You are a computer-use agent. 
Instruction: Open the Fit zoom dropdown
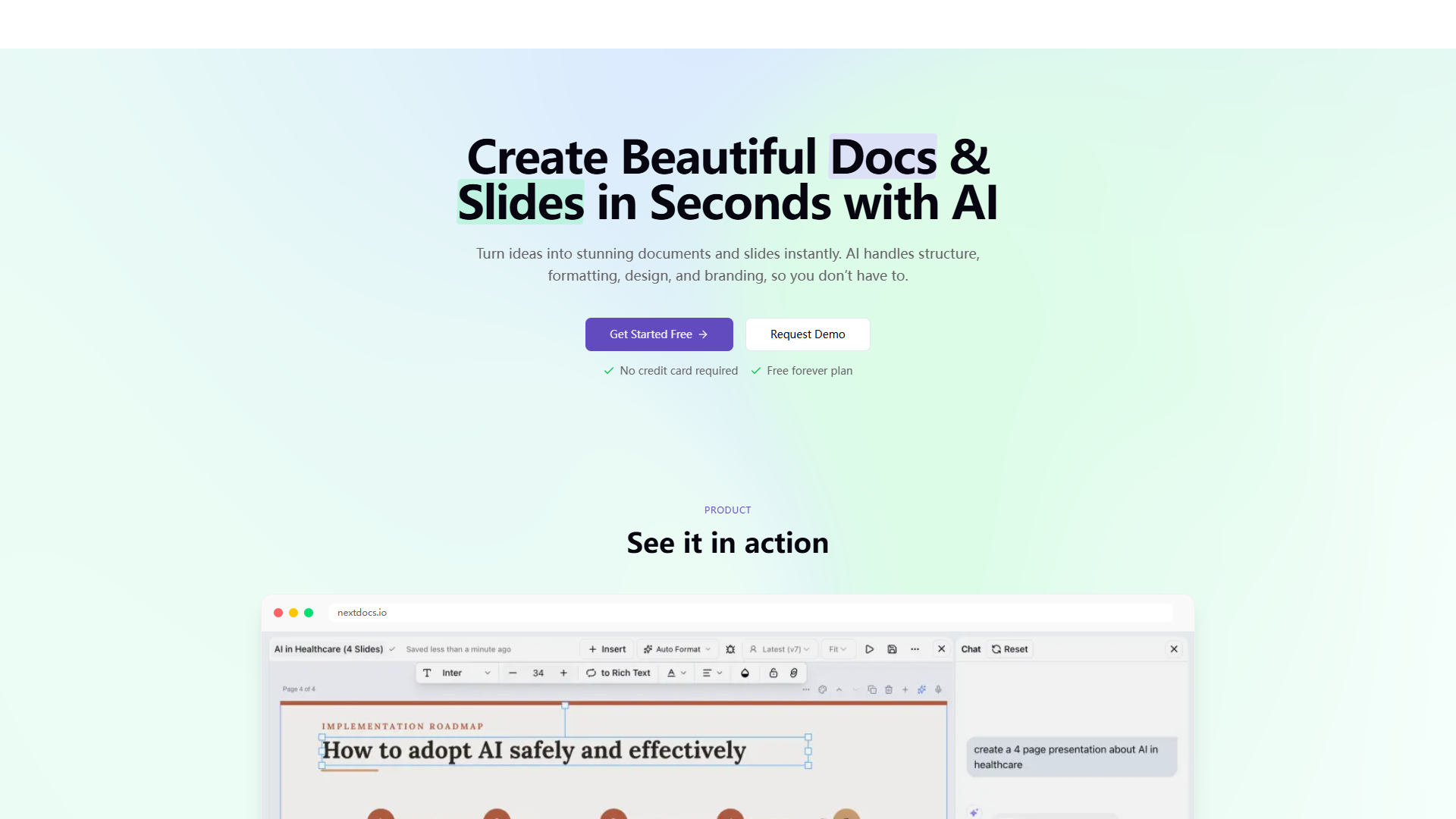coord(838,649)
